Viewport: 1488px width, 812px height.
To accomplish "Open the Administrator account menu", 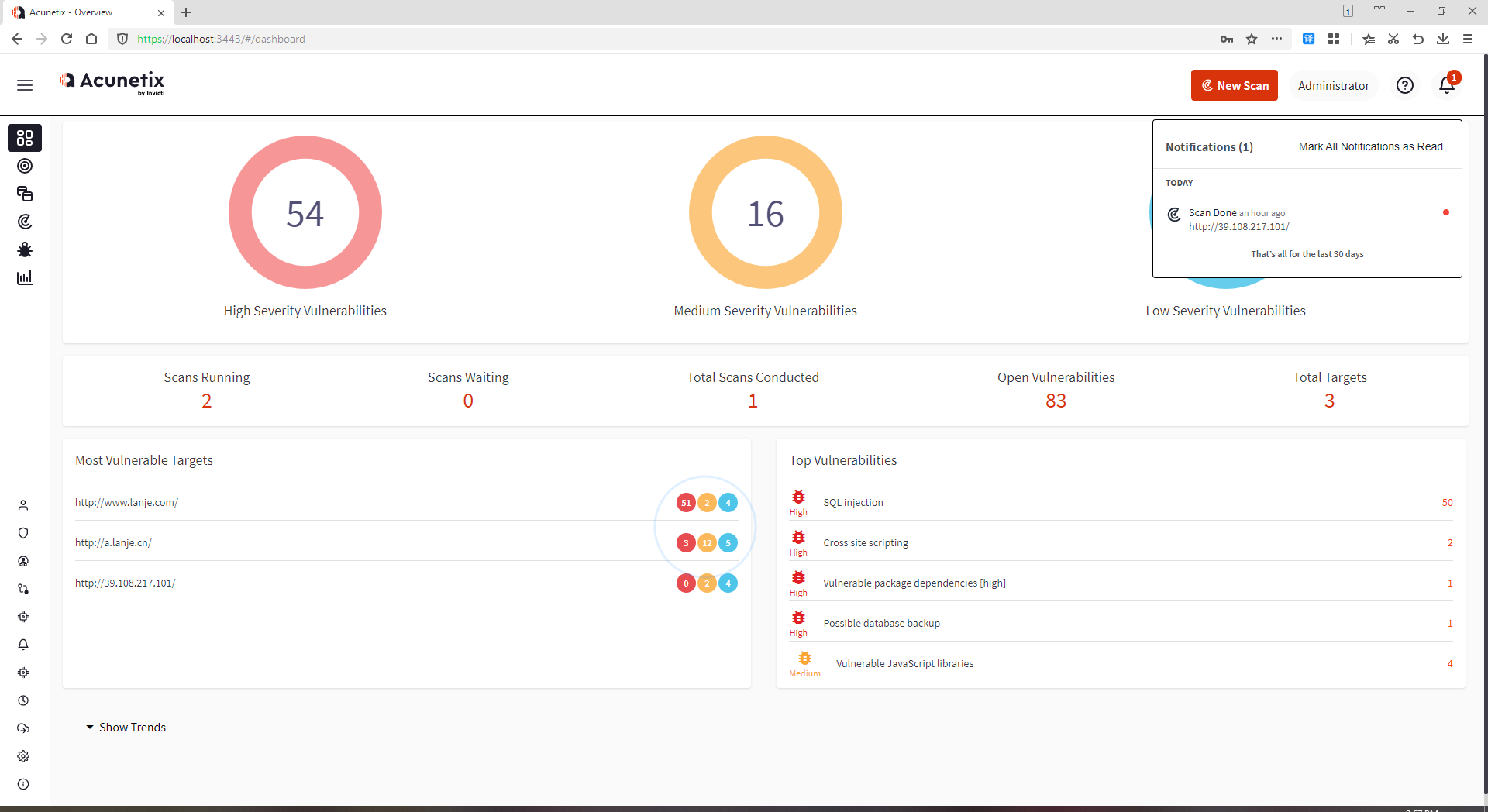I will click(1334, 85).
